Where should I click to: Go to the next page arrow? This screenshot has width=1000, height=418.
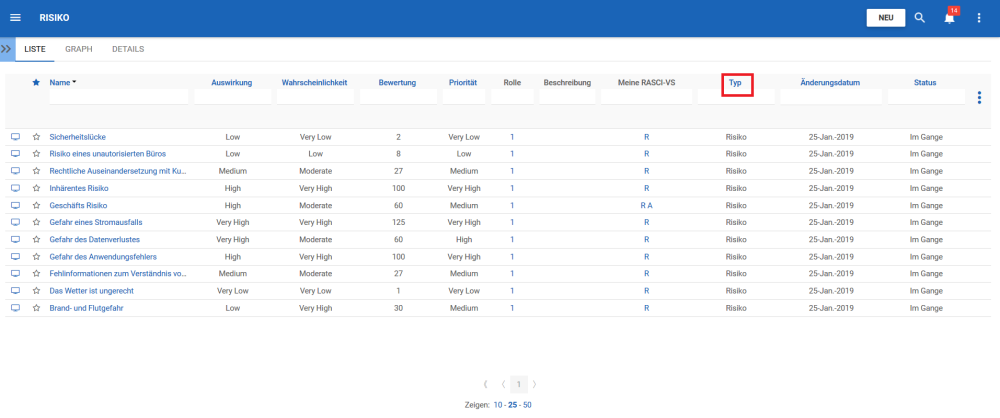coord(534,384)
